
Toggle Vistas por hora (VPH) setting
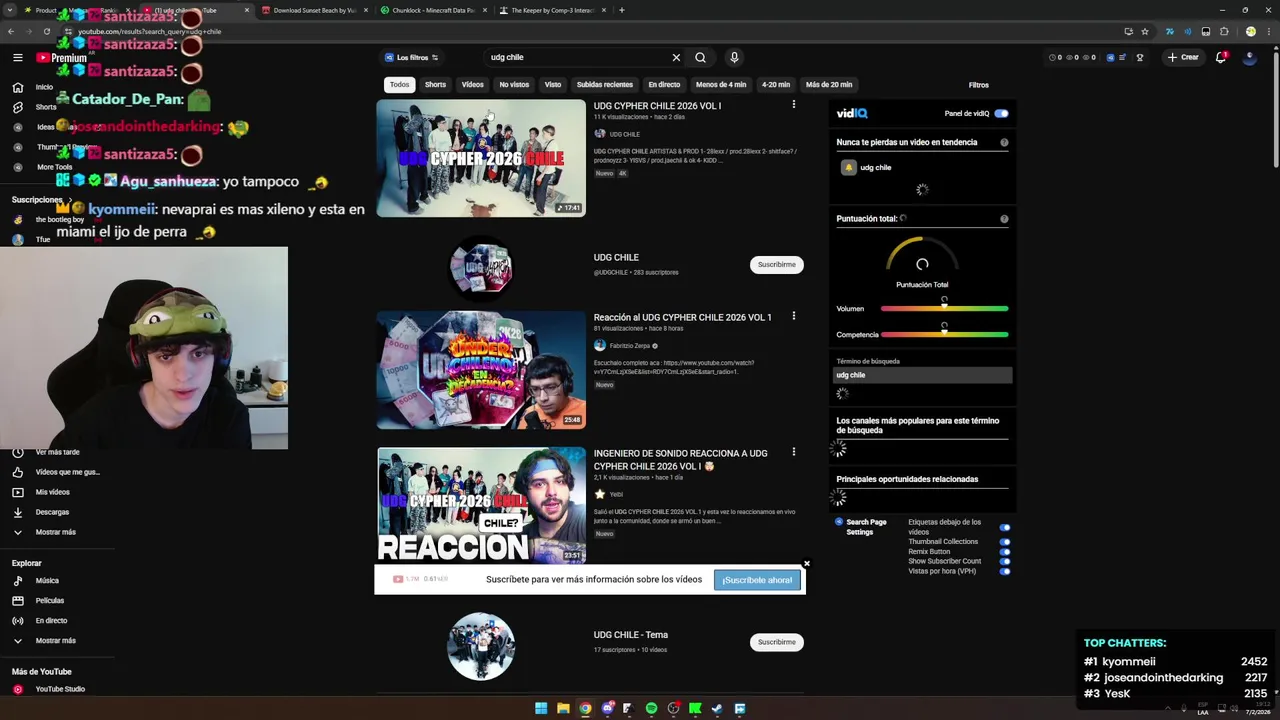(x=1005, y=571)
